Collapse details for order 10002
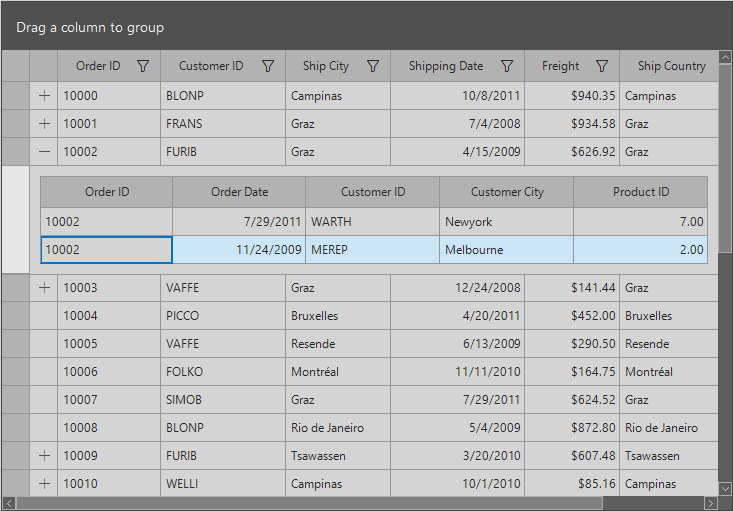This screenshot has height=511, width=733. tap(44, 152)
